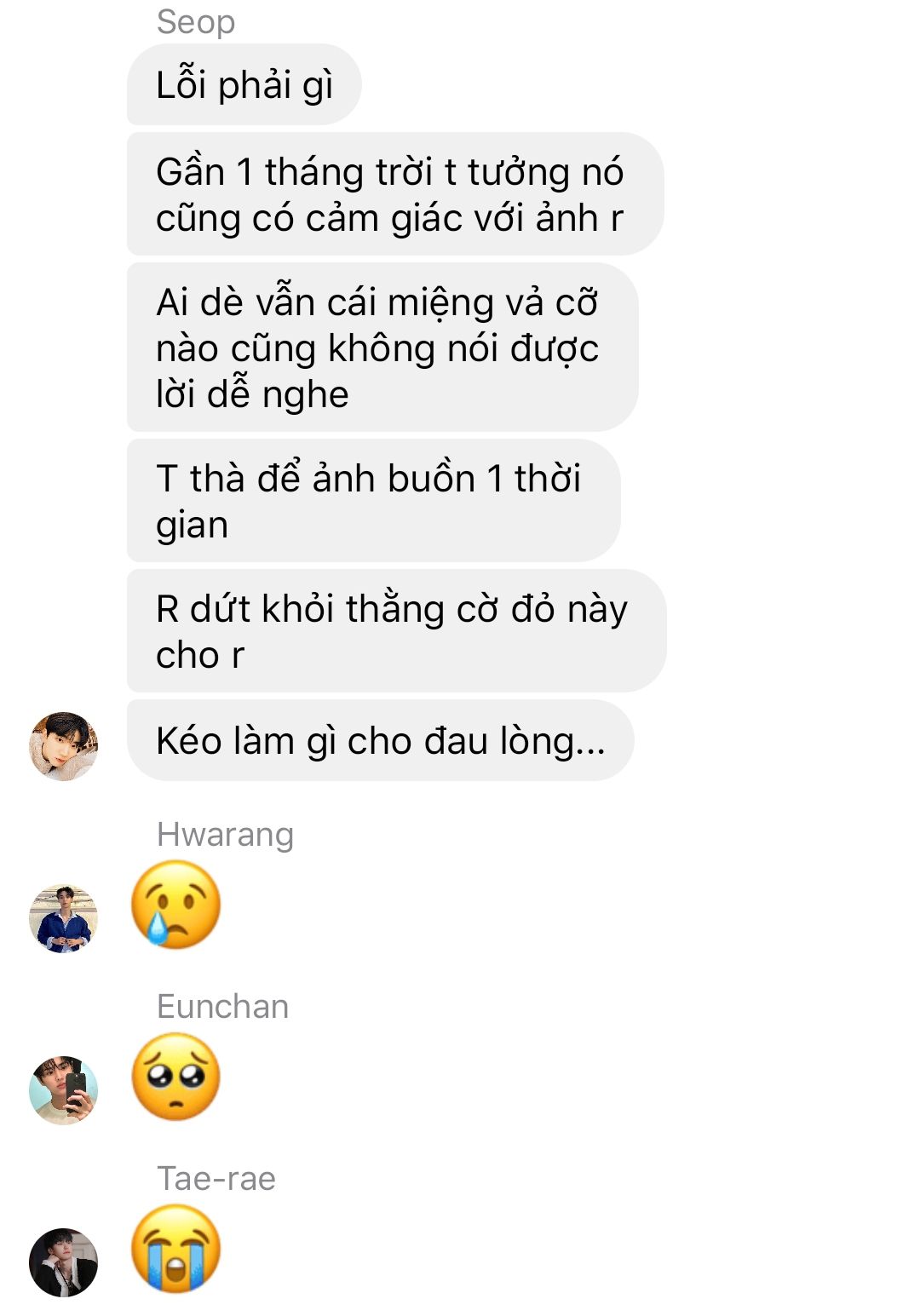Viewport: 920px width, 1316px height.
Task: Tap the Seop sender name
Action: point(196,22)
